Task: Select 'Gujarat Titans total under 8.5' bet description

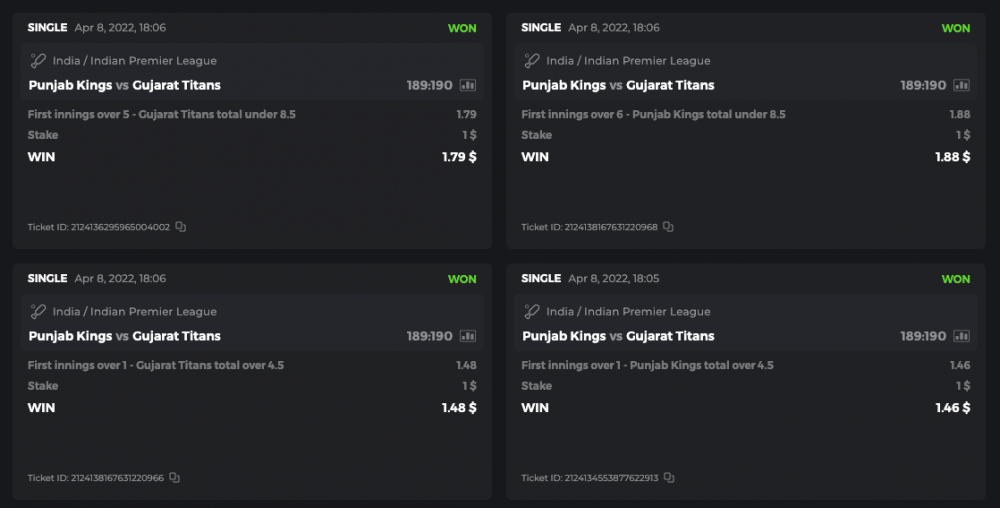Action: click(162, 114)
